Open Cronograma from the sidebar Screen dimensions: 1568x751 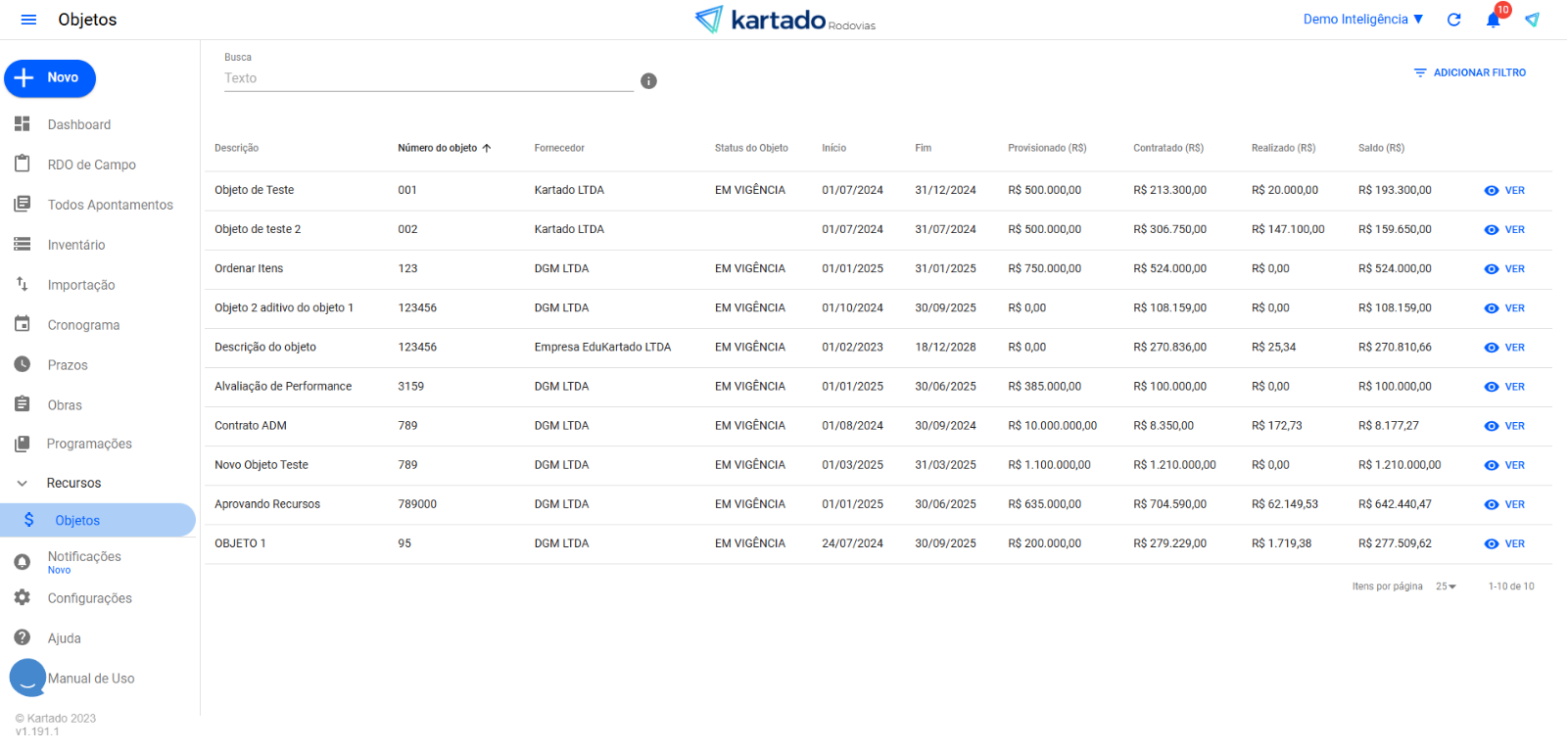pos(83,325)
